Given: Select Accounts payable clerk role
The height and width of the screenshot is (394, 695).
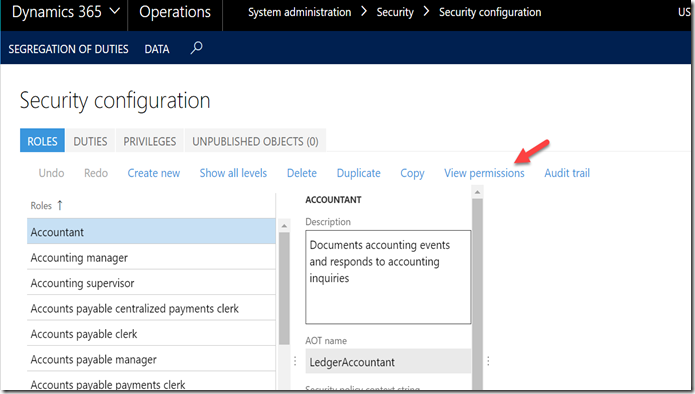Looking at the screenshot, I should pyautogui.click(x=151, y=333).
